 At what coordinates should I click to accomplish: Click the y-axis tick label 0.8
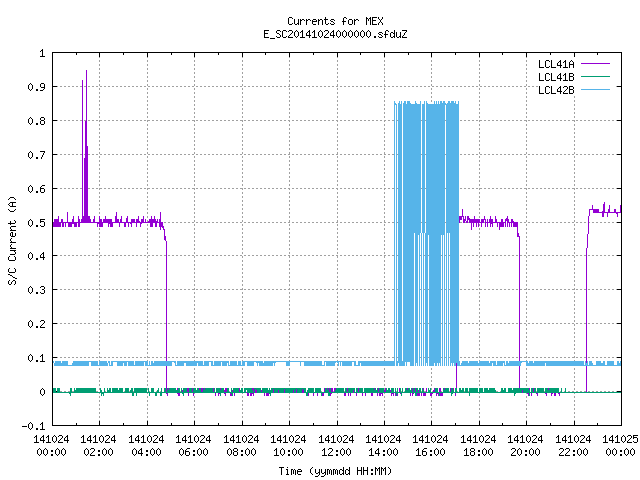point(36,121)
